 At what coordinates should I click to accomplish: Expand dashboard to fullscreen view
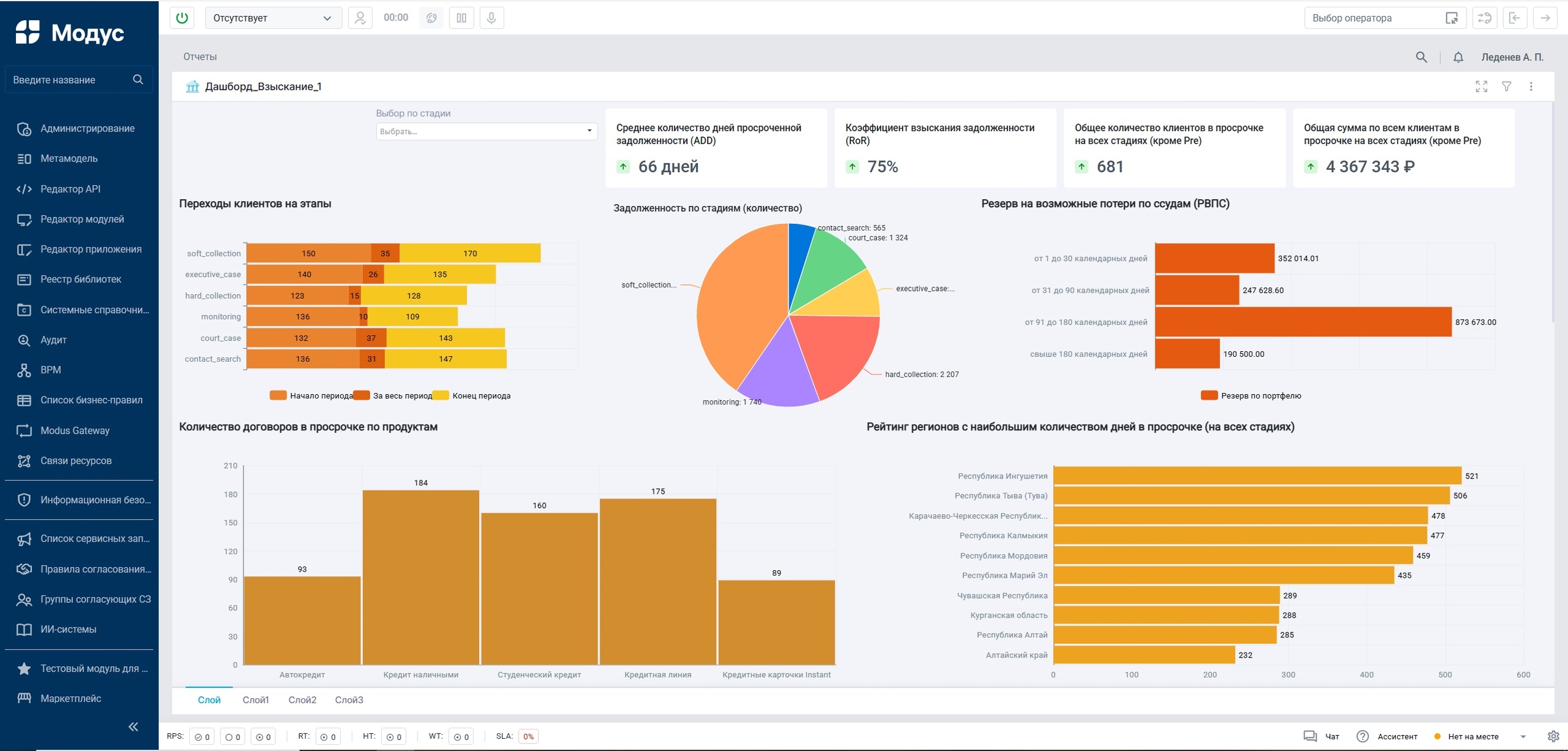click(1481, 87)
